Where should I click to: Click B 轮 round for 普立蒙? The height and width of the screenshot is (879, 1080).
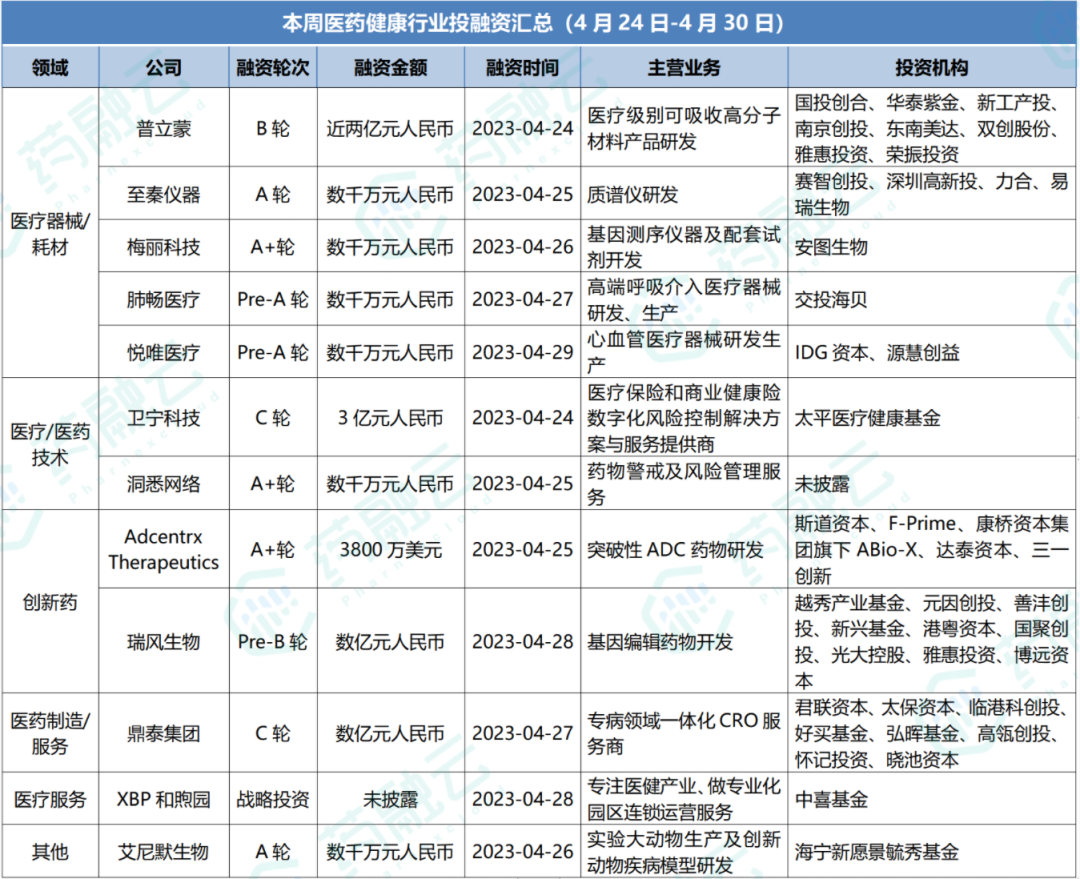tap(273, 127)
